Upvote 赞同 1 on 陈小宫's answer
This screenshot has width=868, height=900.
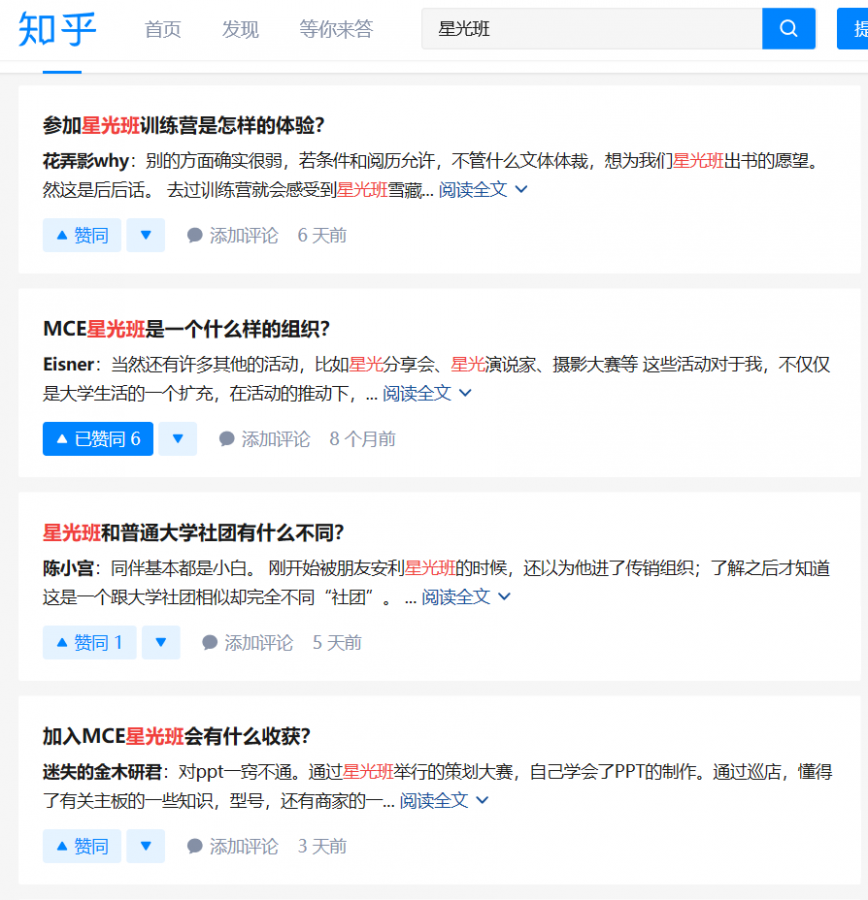pos(90,643)
